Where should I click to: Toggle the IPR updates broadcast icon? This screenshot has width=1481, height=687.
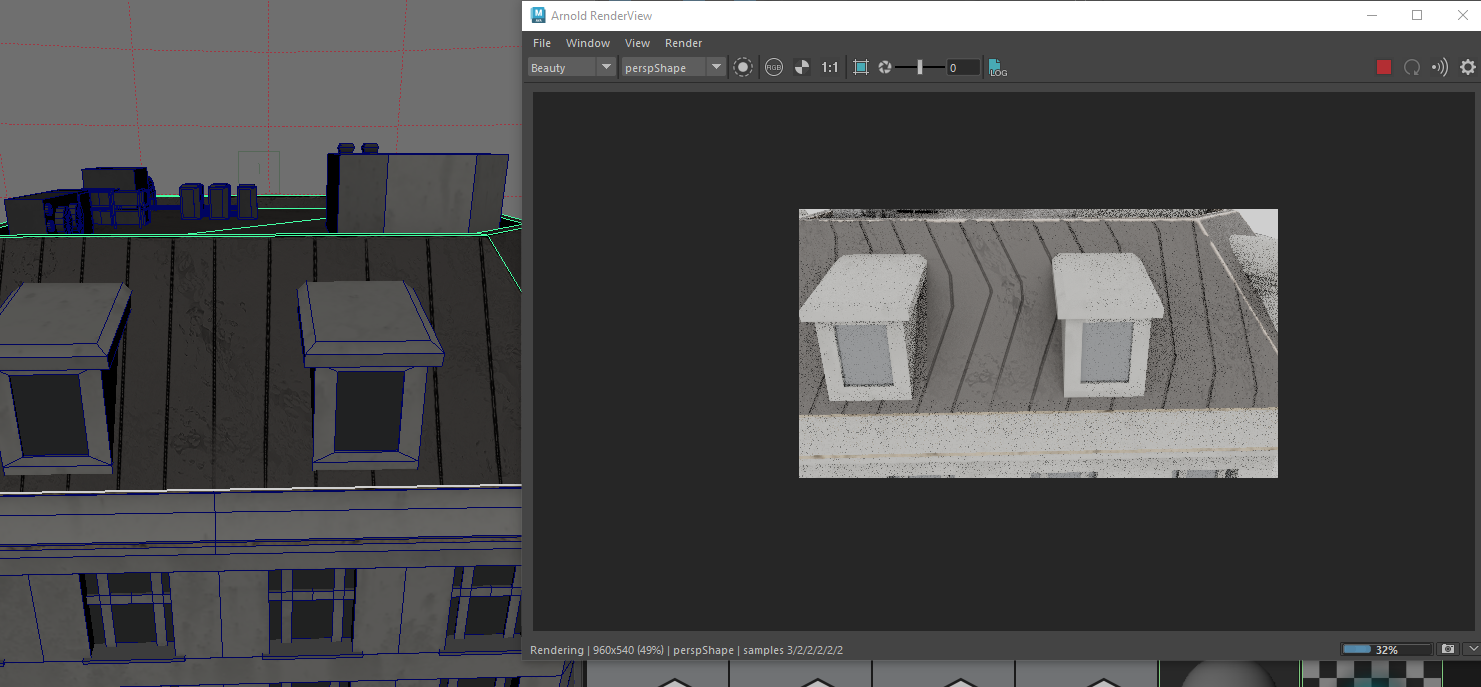click(x=1440, y=67)
